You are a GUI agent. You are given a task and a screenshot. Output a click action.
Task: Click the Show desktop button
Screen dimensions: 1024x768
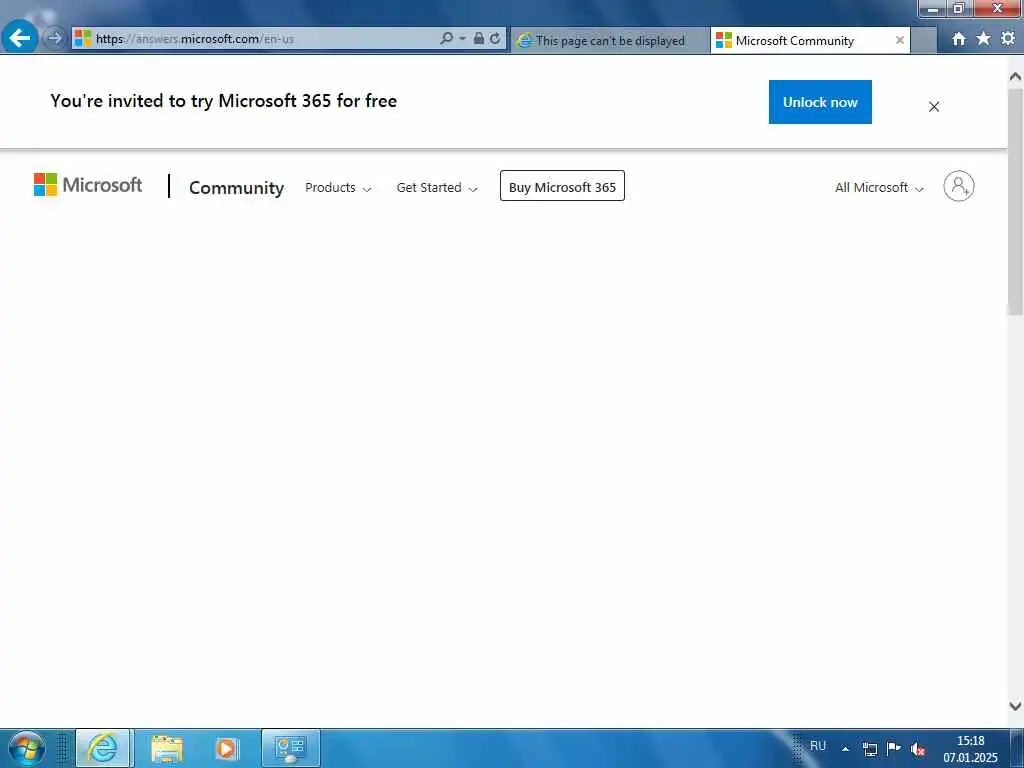coord(1018,749)
